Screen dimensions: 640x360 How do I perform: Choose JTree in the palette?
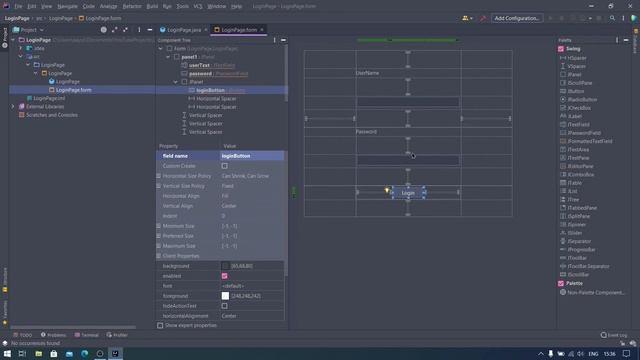(570, 200)
